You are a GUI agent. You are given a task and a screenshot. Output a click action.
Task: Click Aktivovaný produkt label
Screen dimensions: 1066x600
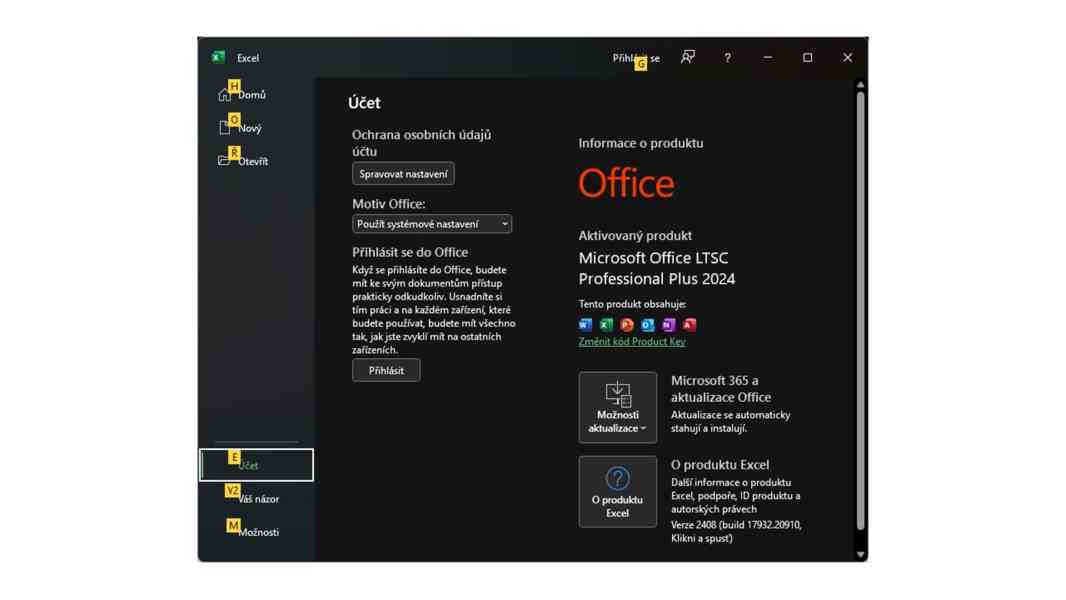click(x=635, y=235)
